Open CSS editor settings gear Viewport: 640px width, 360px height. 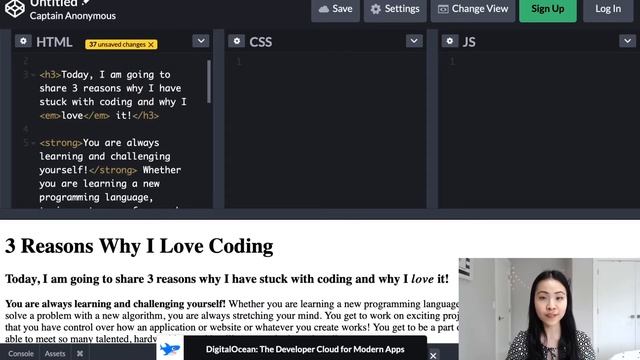coord(237,41)
